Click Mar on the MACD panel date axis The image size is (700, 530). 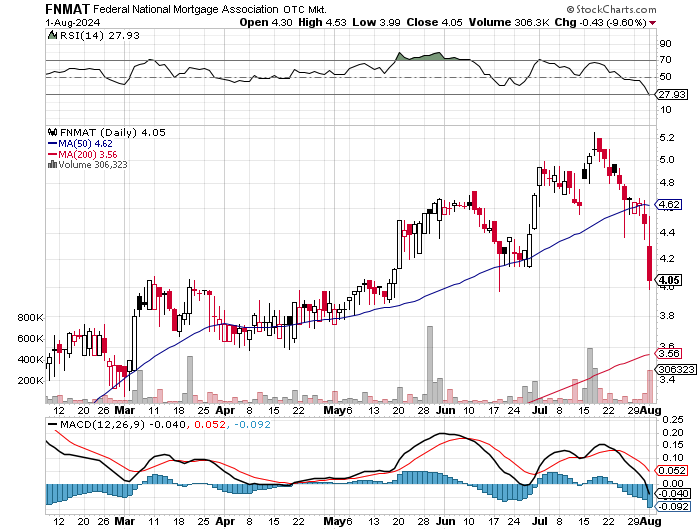(125, 521)
